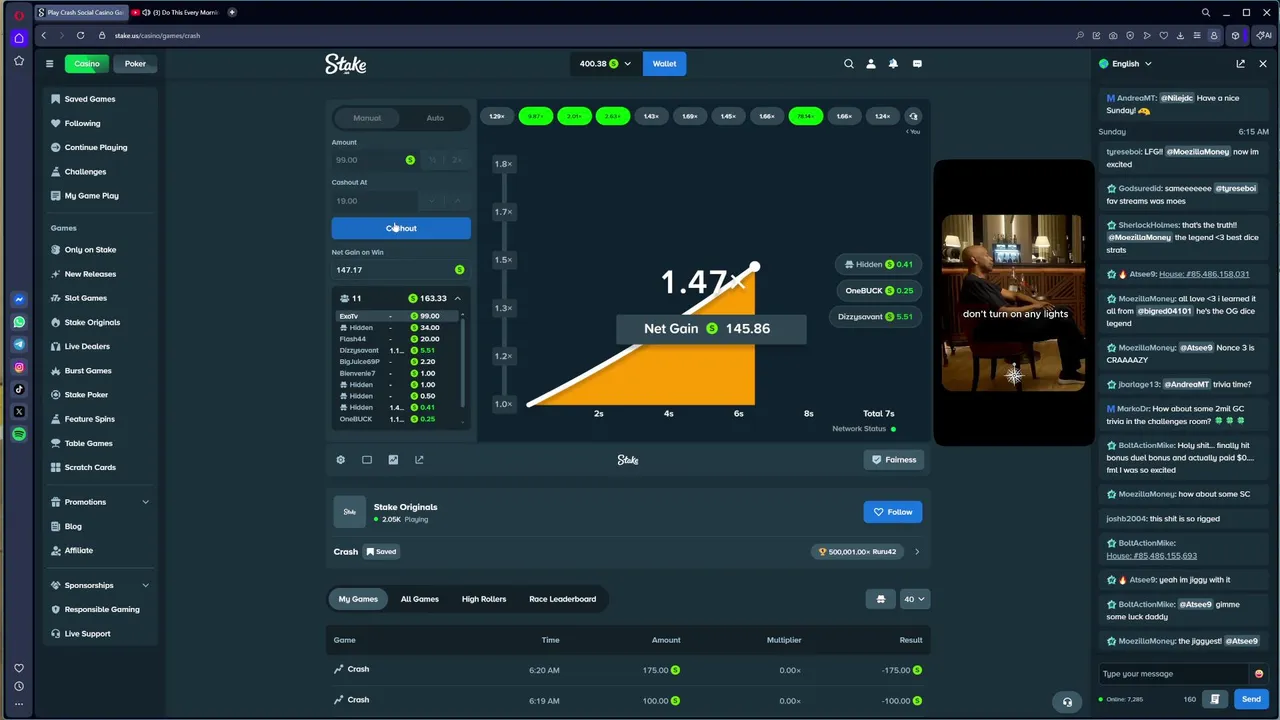The image size is (1280, 720).
Task: Follow Stake Originals
Action: click(892, 512)
